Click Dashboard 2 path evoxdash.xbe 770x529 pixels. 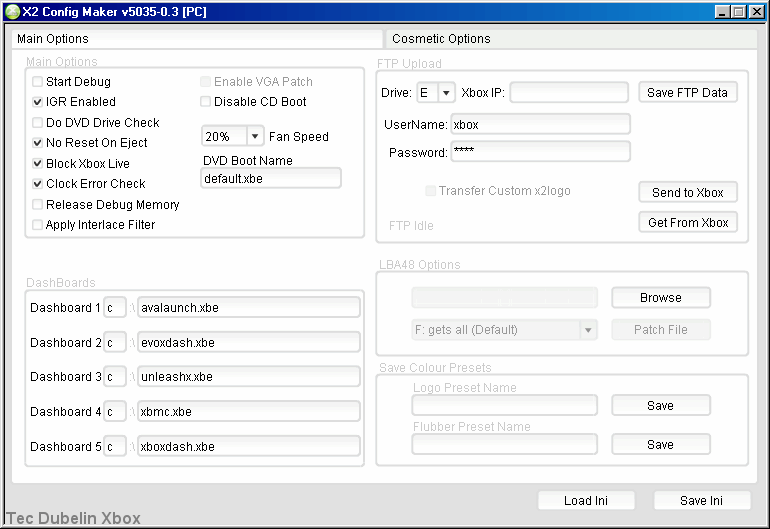[248, 342]
